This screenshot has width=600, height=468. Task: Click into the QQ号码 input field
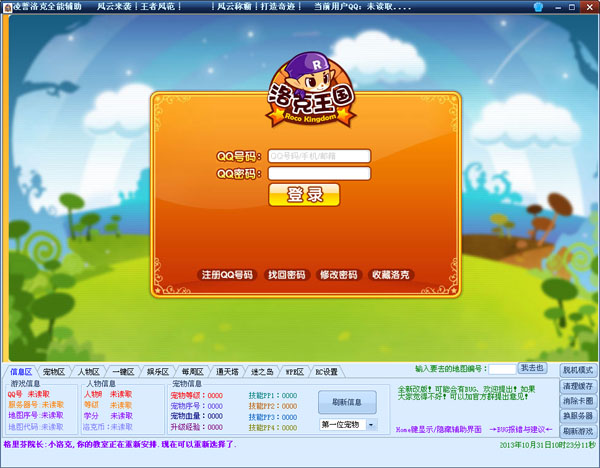click(x=319, y=156)
